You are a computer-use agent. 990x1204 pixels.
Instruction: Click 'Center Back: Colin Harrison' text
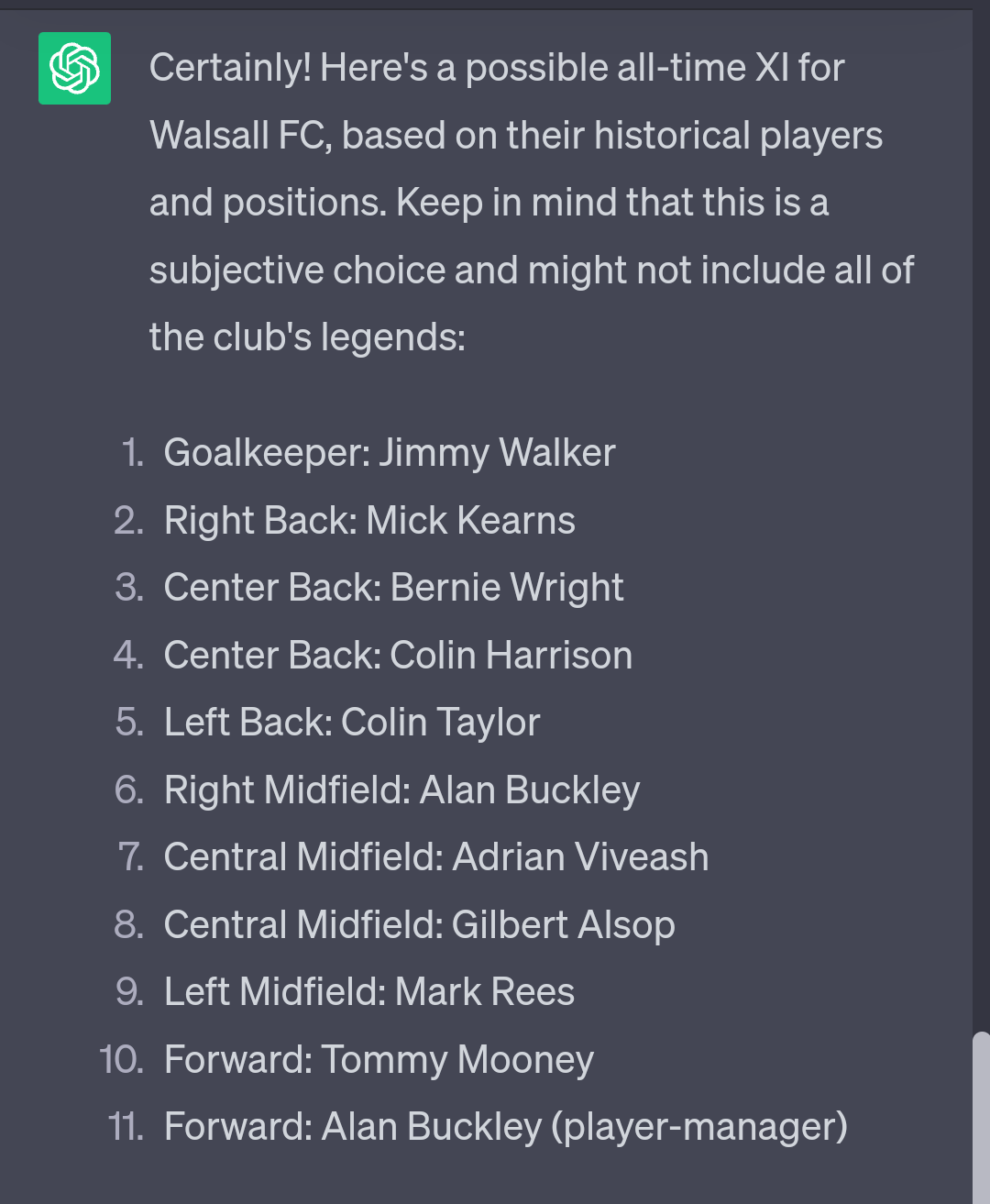(x=398, y=656)
